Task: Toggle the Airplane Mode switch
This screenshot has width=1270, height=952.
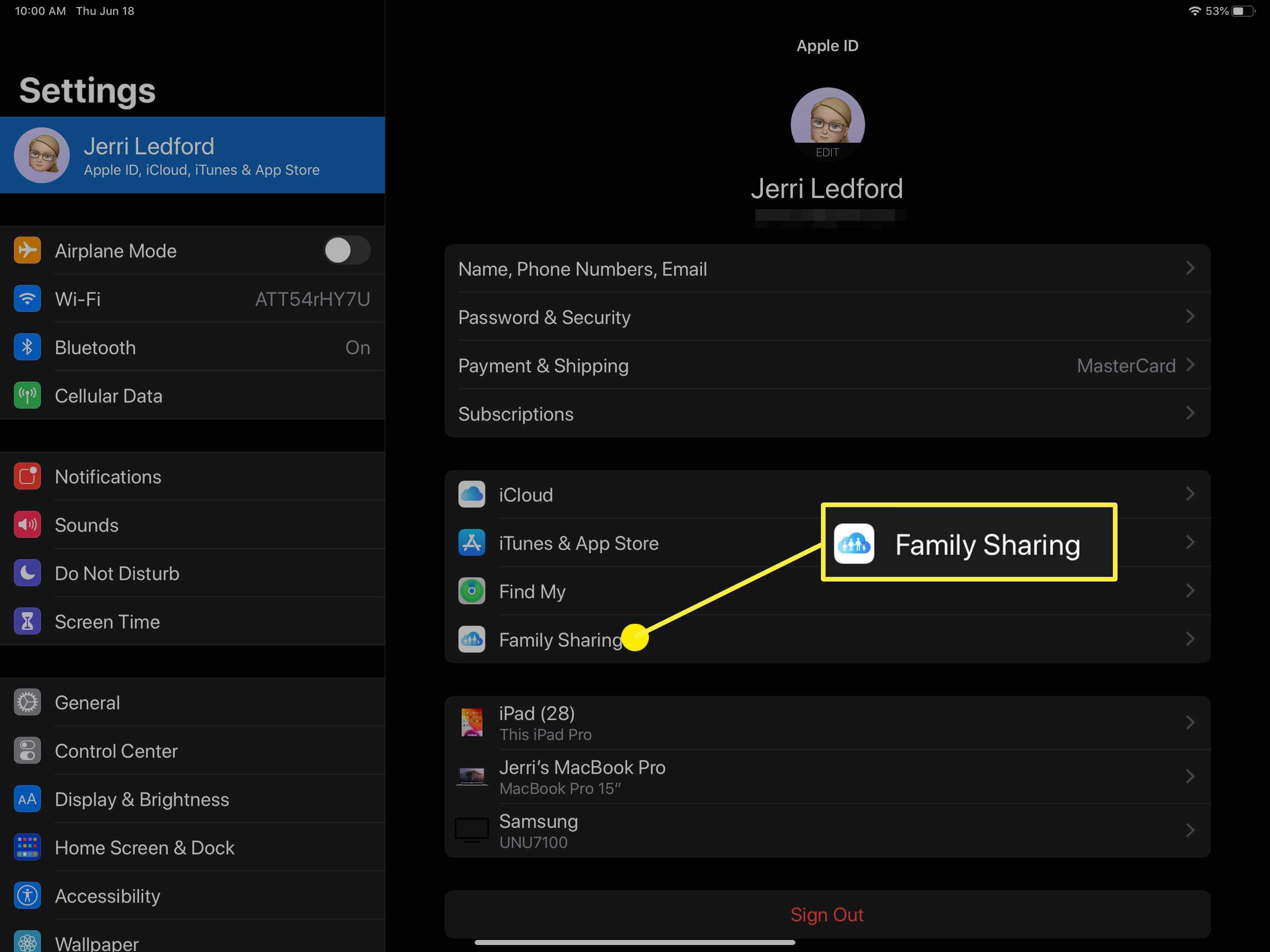Action: (x=347, y=251)
